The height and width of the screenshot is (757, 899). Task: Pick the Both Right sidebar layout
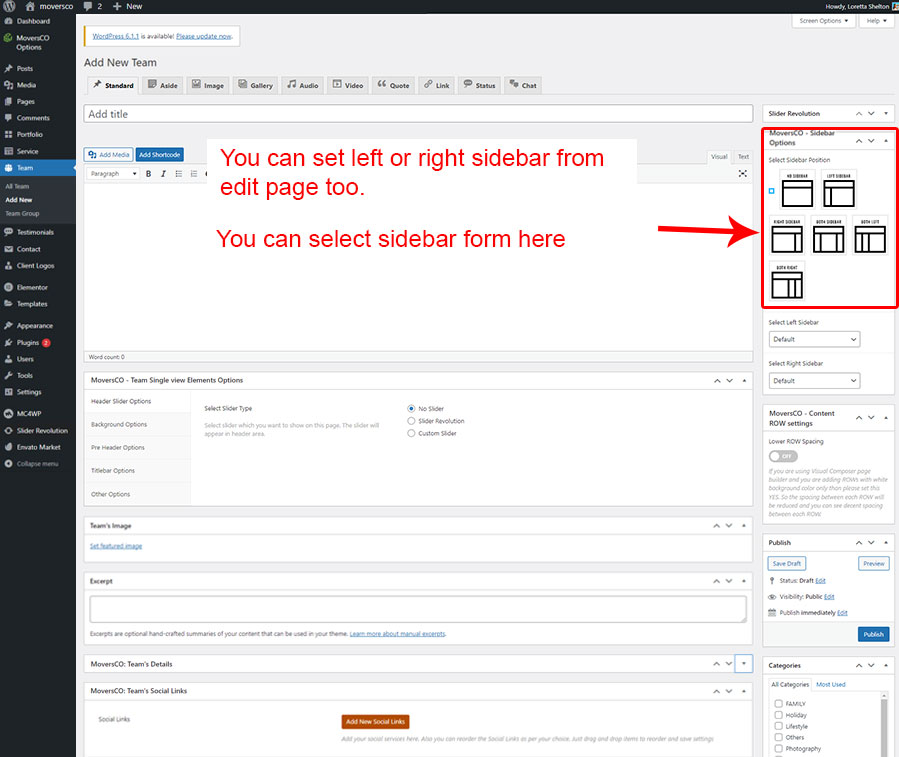787,283
